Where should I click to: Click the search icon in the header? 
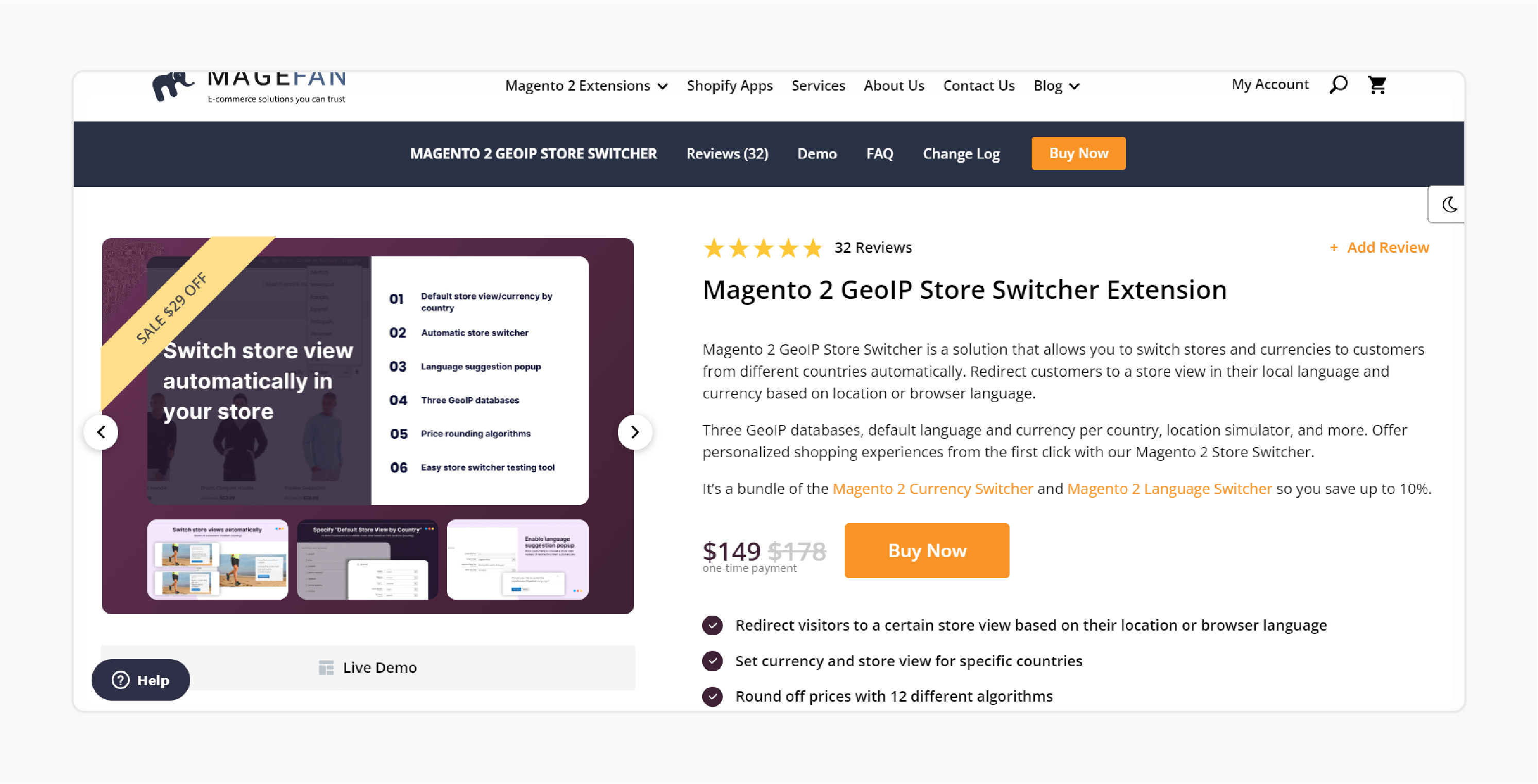tap(1339, 84)
